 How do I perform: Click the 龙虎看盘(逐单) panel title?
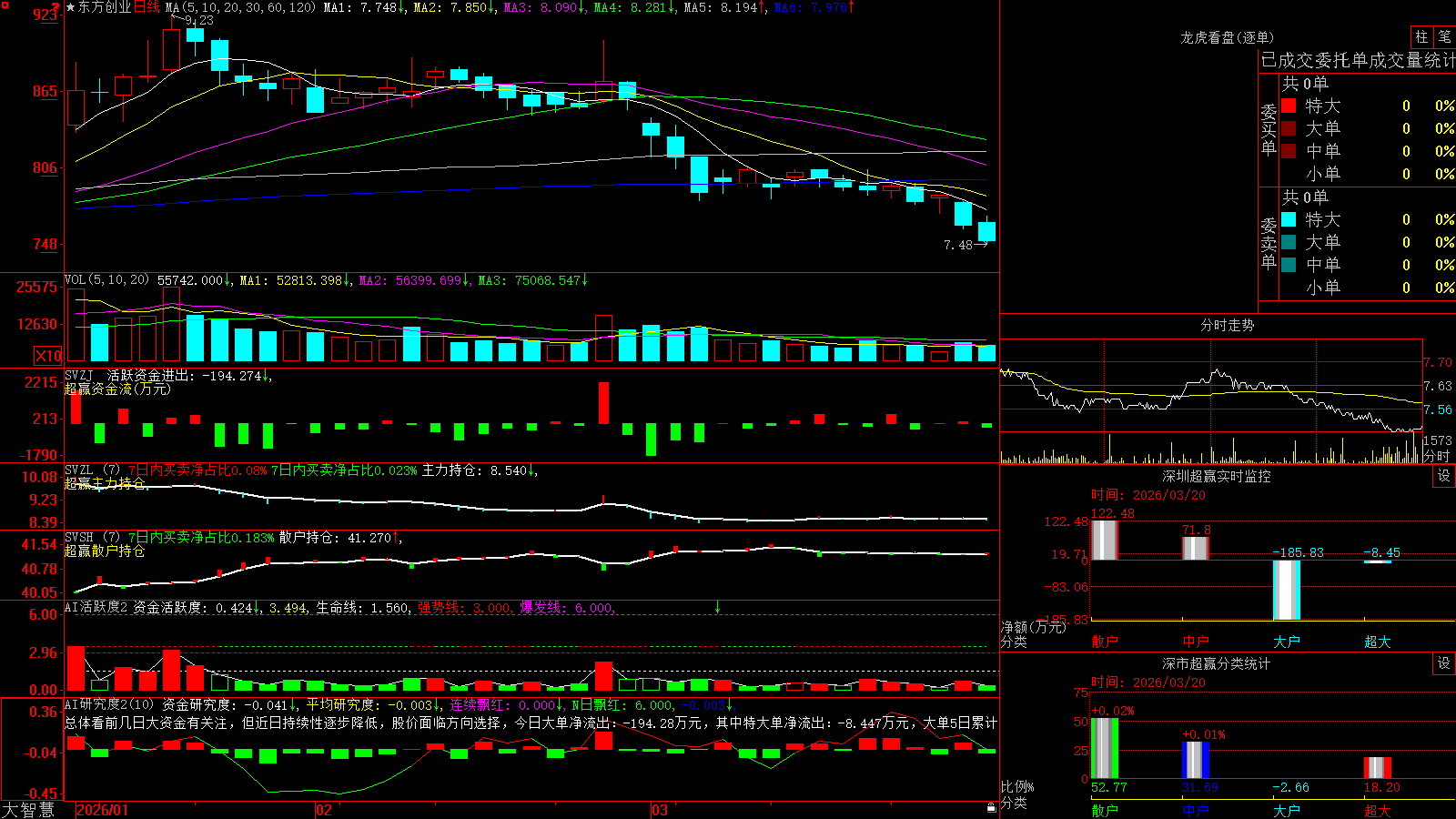click(x=1227, y=37)
